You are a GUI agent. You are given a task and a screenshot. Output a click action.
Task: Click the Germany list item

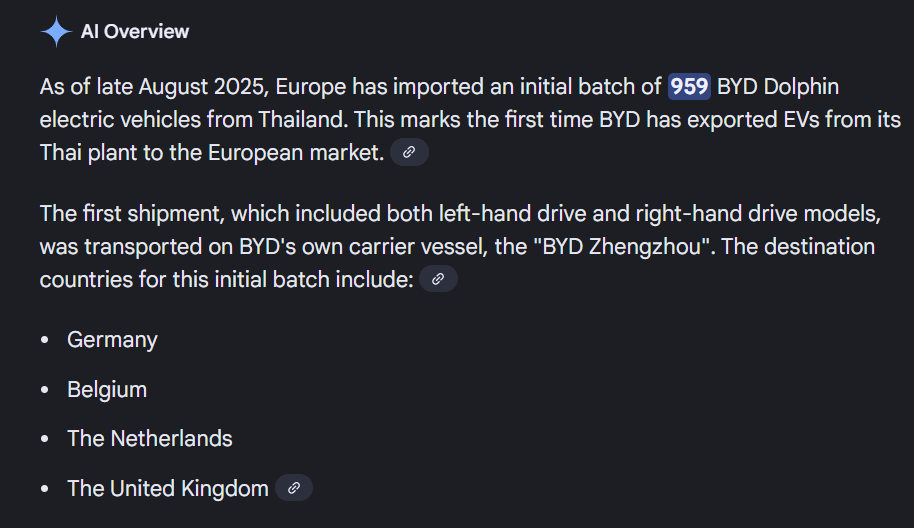click(x=112, y=340)
